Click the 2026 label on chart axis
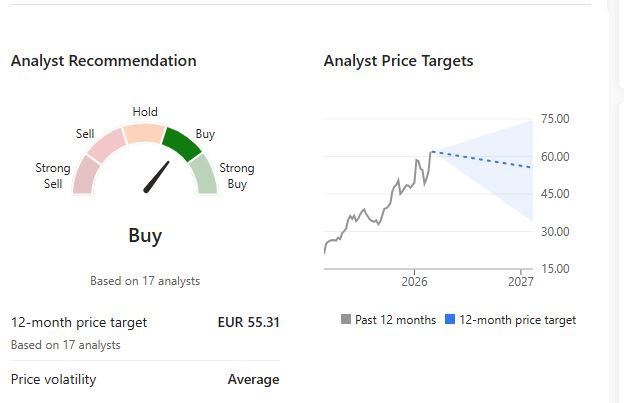Viewport: 624px width, 403px height. [x=414, y=281]
